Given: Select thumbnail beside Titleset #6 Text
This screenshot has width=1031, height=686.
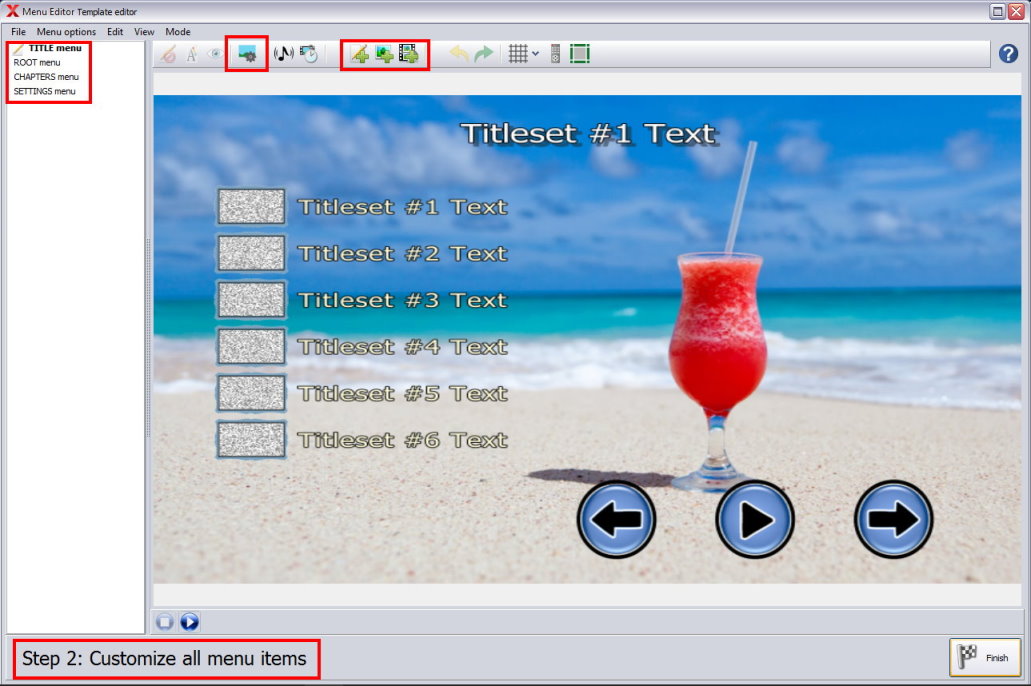Looking at the screenshot, I should click(x=251, y=439).
